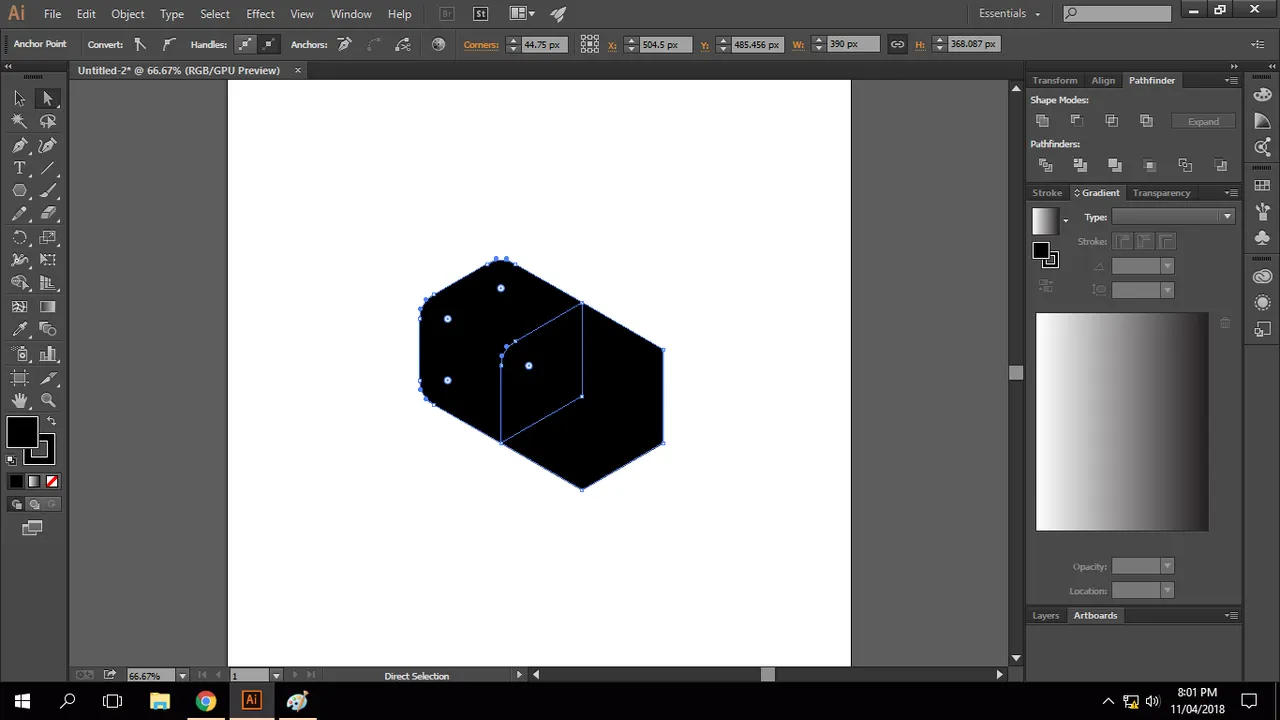Reset default fill and stroke
The width and height of the screenshot is (1280, 720).
[11, 460]
